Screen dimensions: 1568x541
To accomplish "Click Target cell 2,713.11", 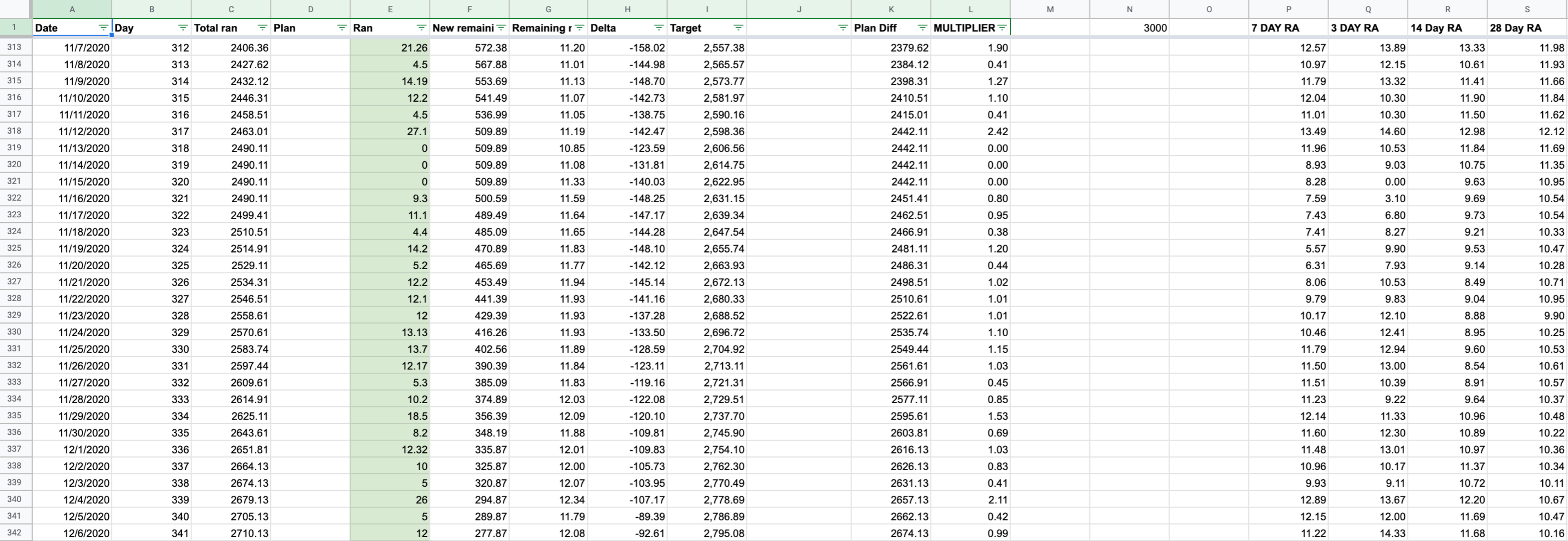I will [x=707, y=366].
